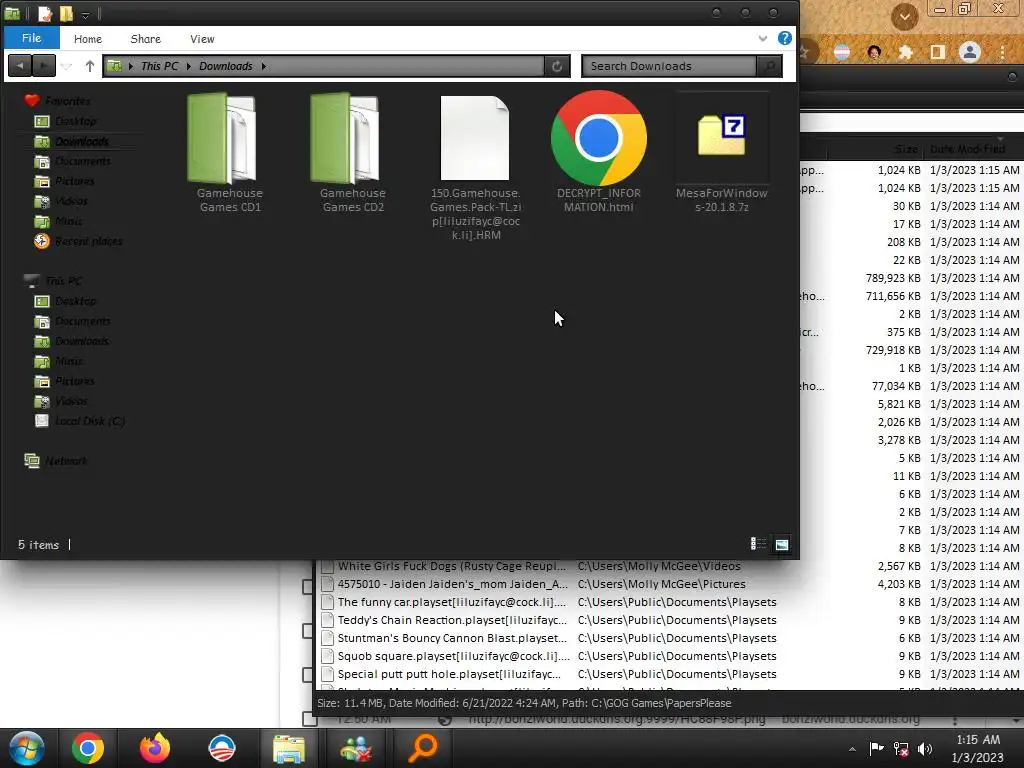
Task: Click the Refresh button in address bar
Action: (x=557, y=66)
